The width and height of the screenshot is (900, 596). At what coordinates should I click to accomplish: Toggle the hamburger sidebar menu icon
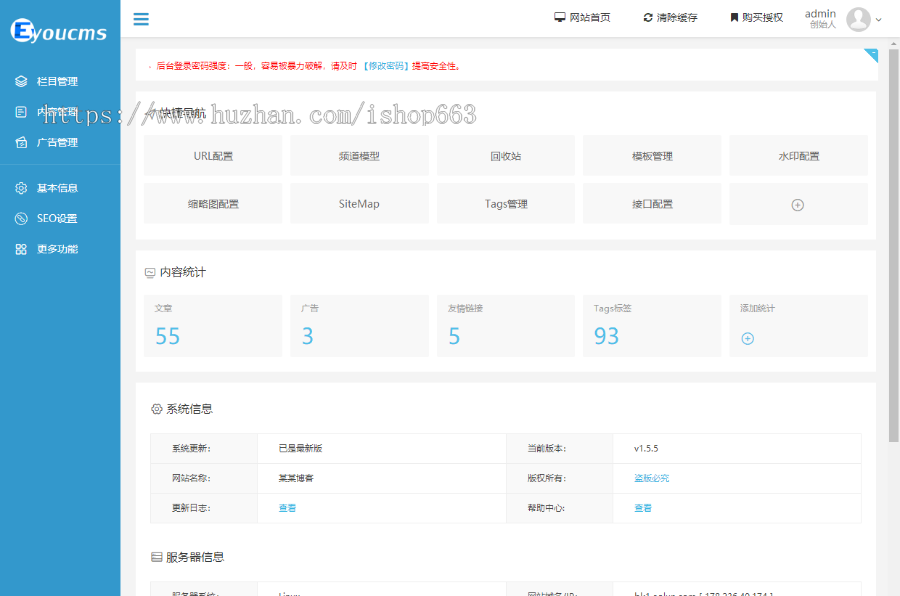[141, 19]
